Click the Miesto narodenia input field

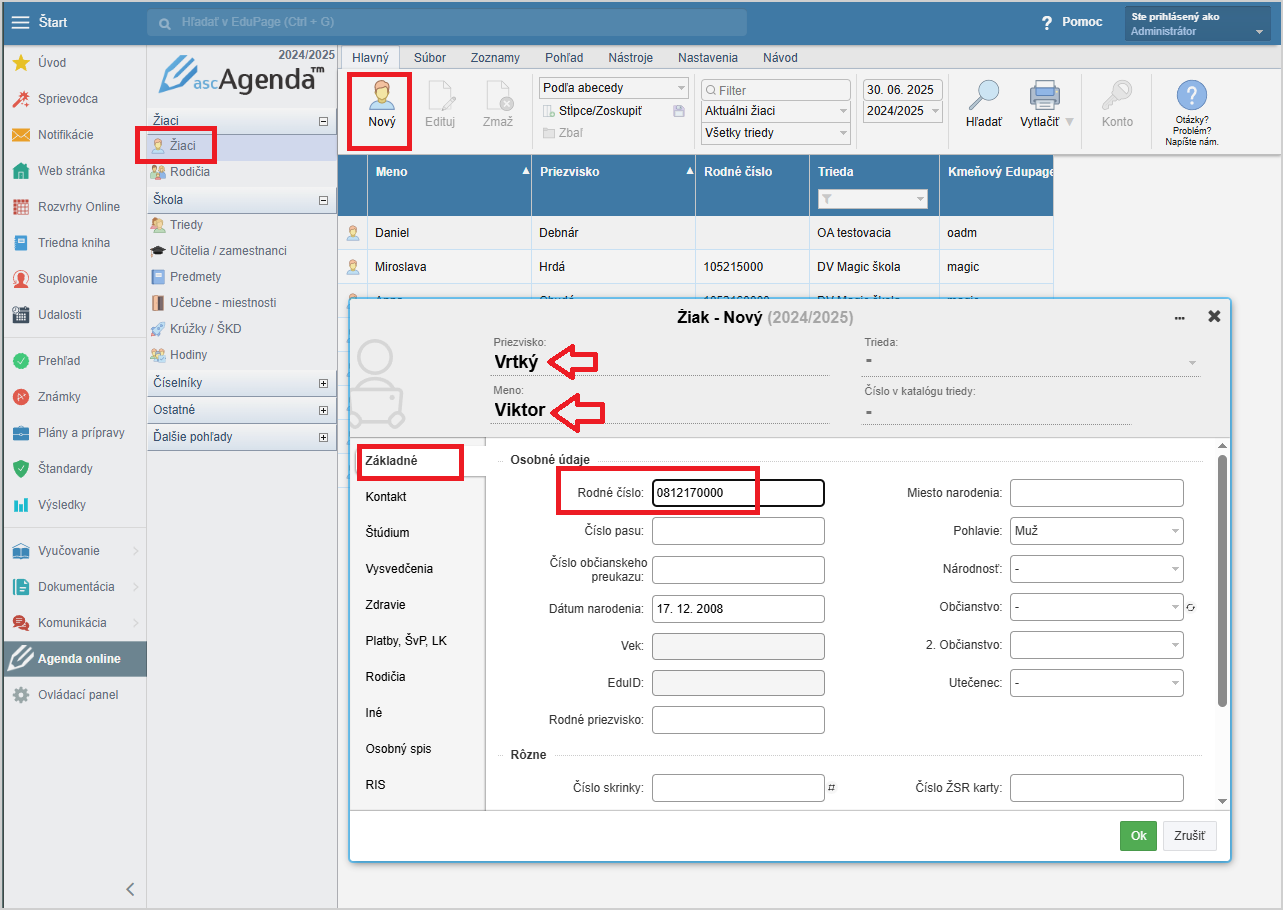coord(1096,493)
